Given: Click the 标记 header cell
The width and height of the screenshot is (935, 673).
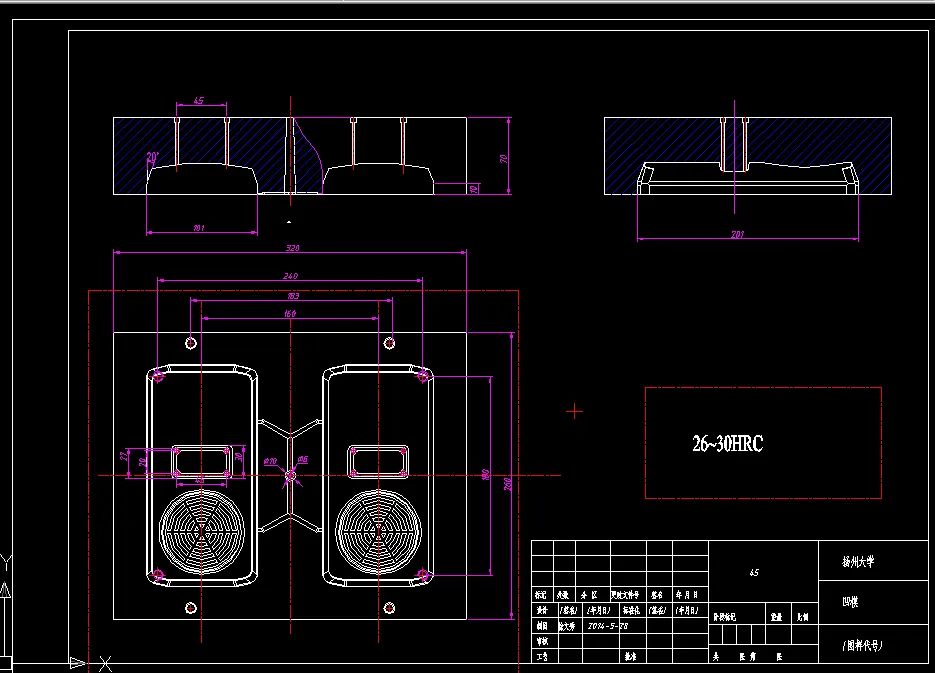Looking at the screenshot, I should (541, 595).
